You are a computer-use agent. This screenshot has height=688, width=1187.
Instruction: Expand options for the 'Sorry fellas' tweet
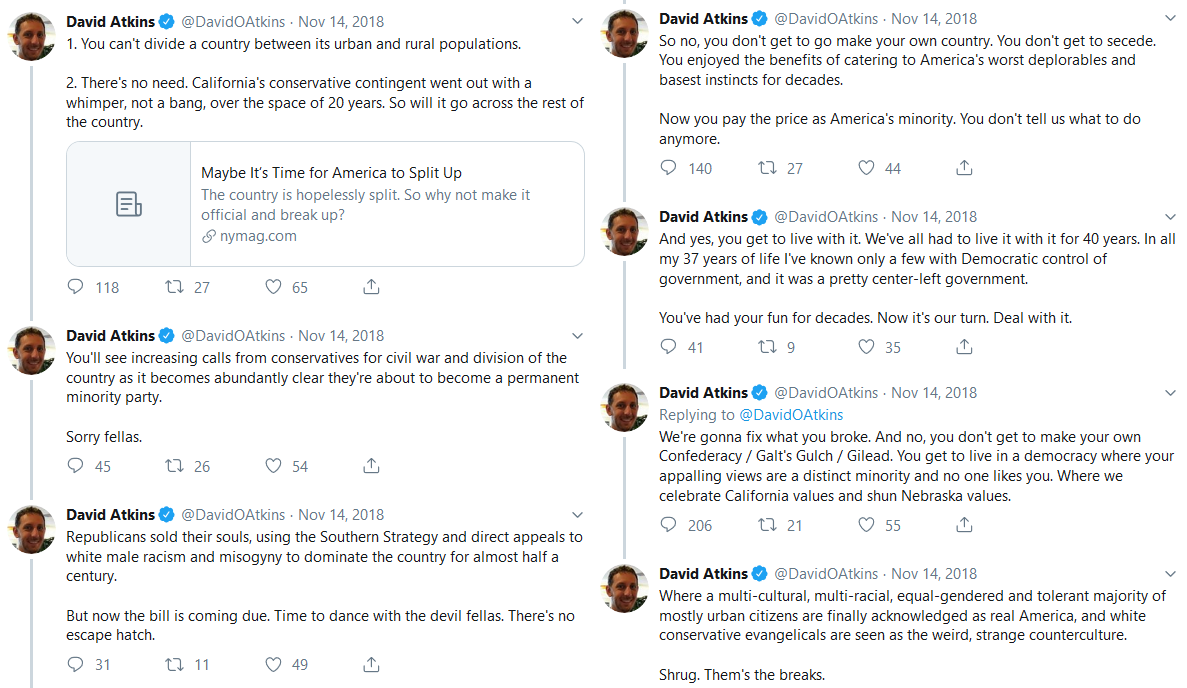pyautogui.click(x=578, y=335)
